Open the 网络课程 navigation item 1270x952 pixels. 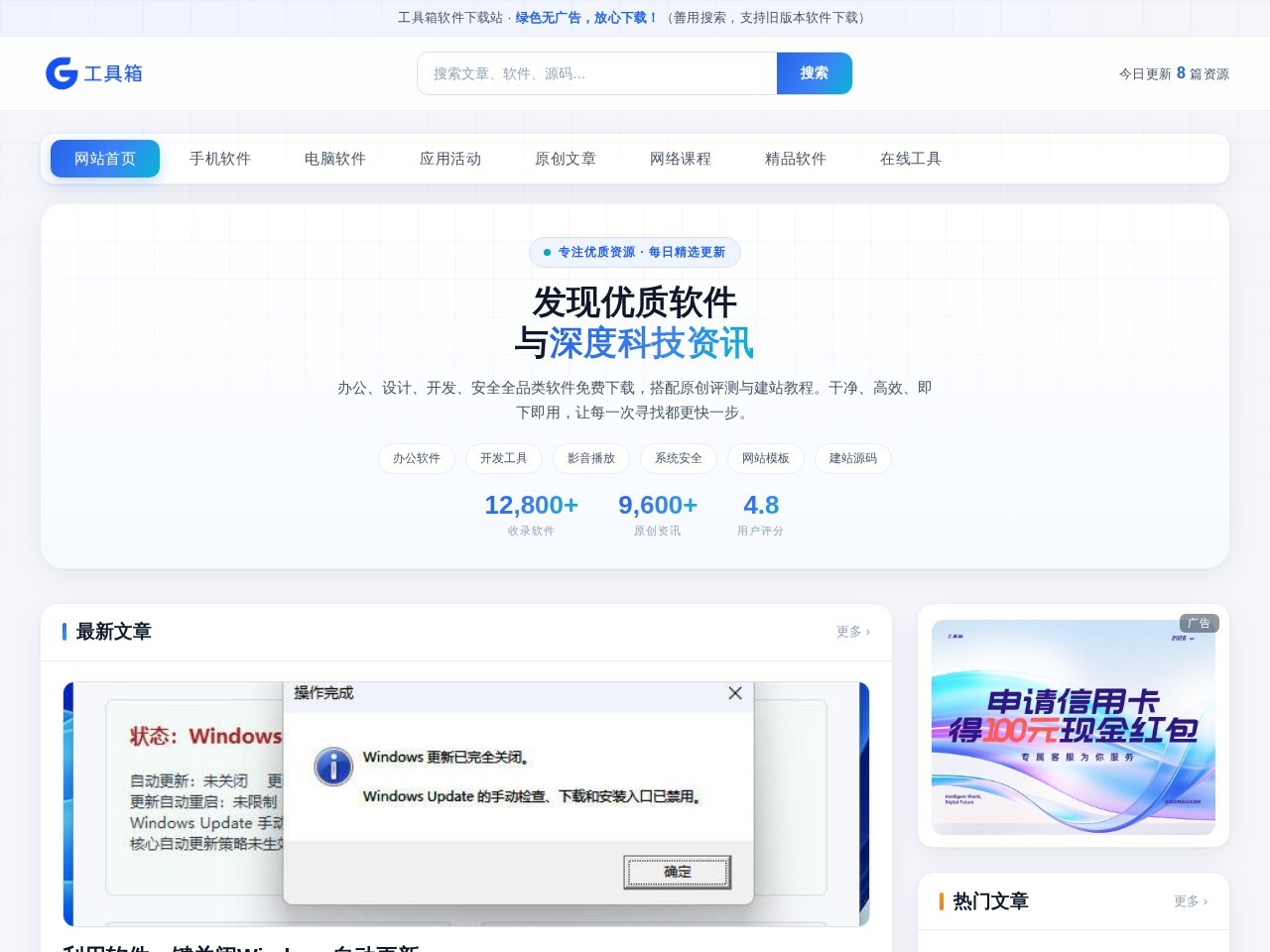point(681,159)
